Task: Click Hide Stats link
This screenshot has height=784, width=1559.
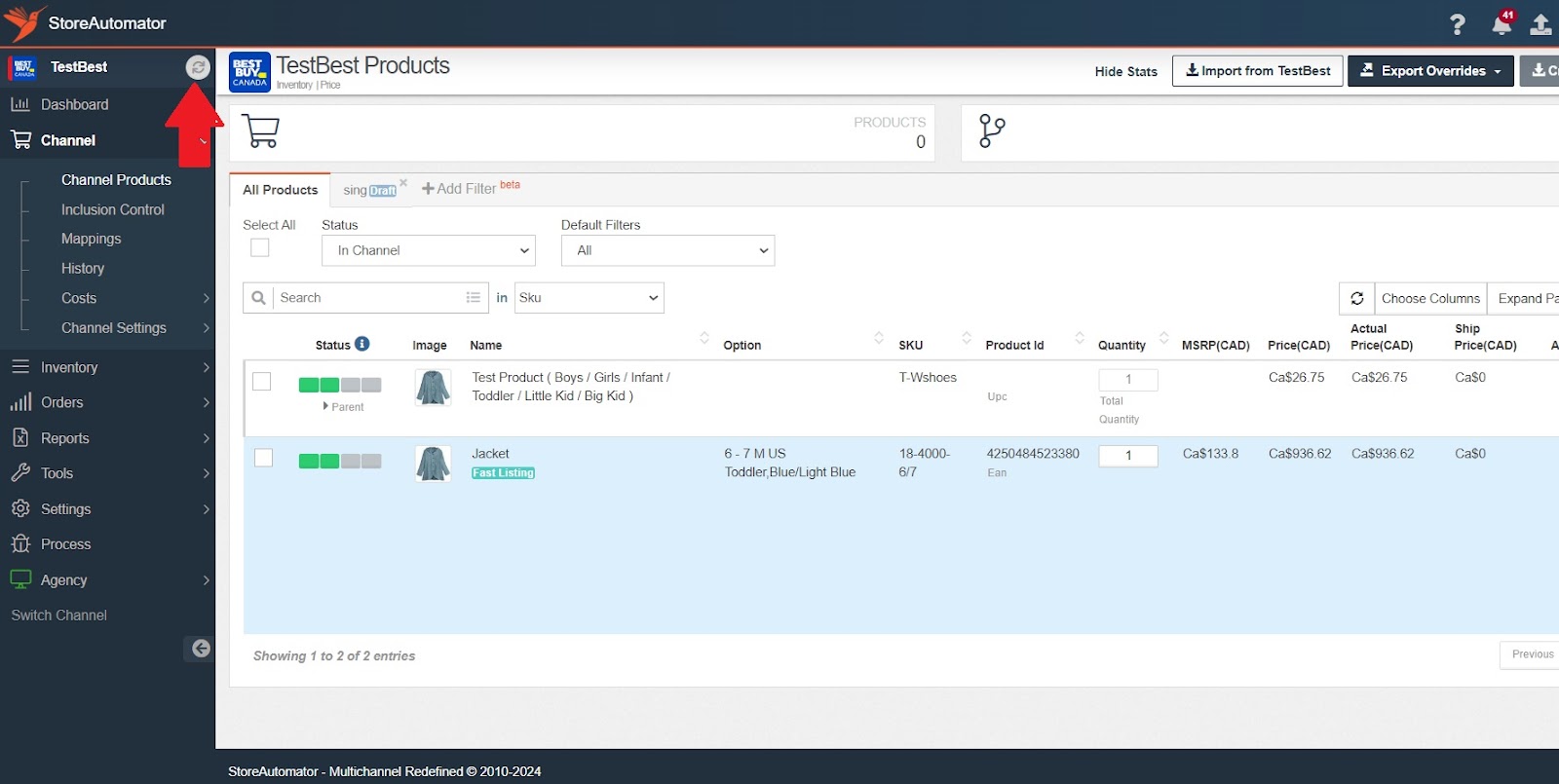Action: pos(1125,71)
